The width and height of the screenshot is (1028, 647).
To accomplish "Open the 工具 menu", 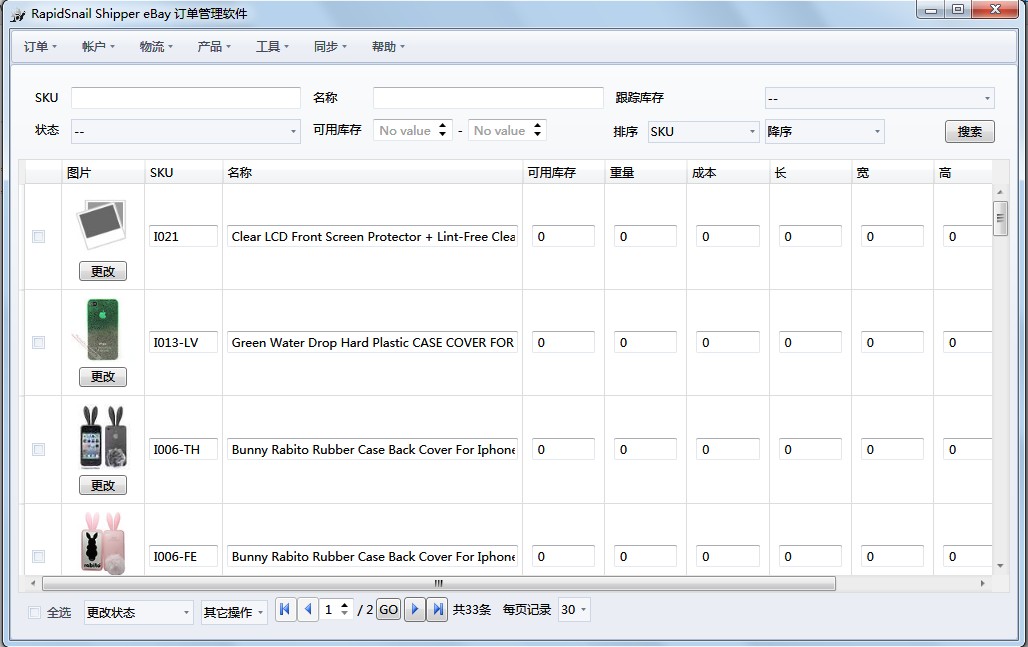I will [271, 47].
